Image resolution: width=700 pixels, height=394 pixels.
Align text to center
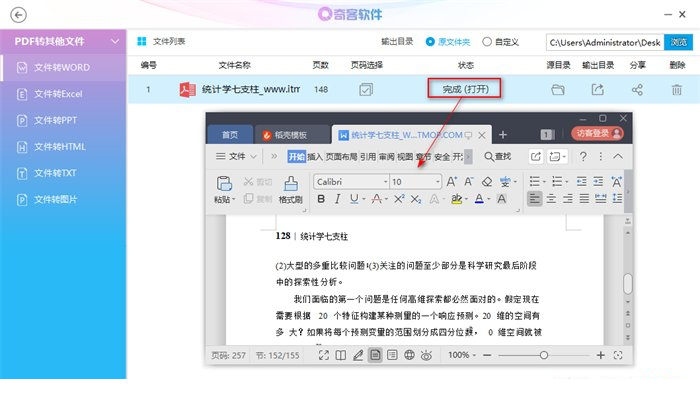[x=551, y=199]
